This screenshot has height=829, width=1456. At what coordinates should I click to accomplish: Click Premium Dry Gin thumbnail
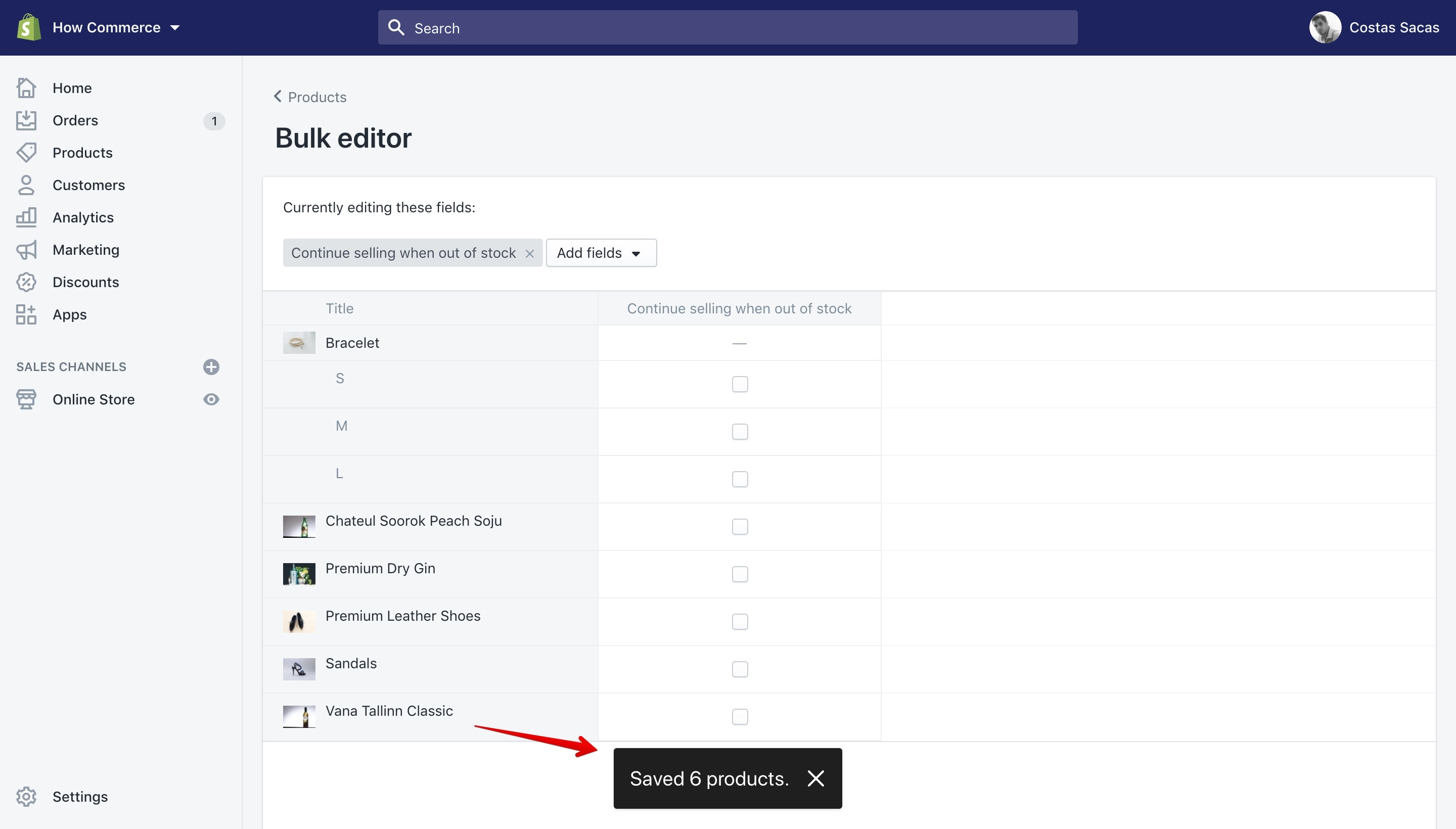tap(299, 574)
